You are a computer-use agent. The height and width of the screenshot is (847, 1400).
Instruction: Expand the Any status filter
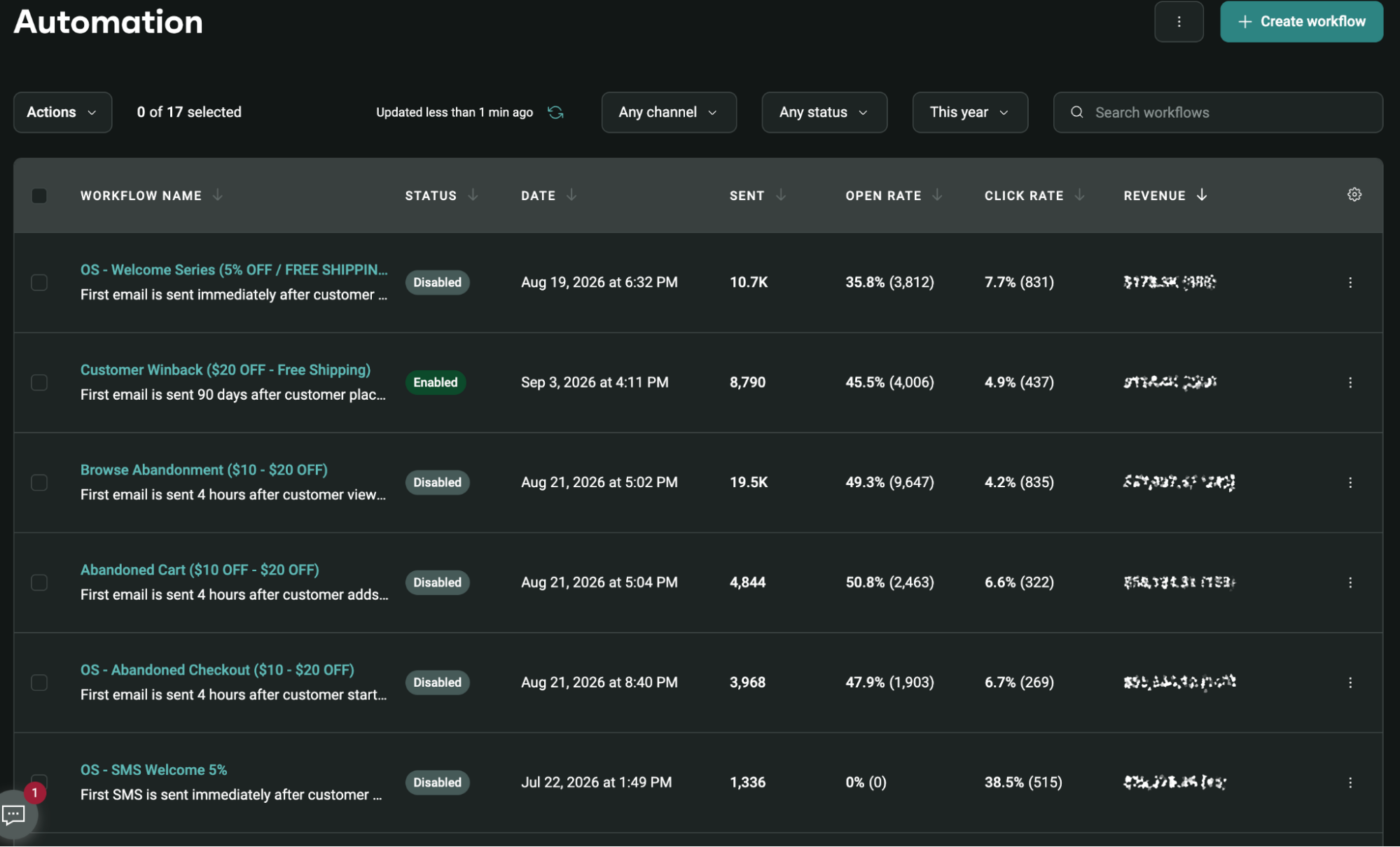pyautogui.click(x=825, y=112)
